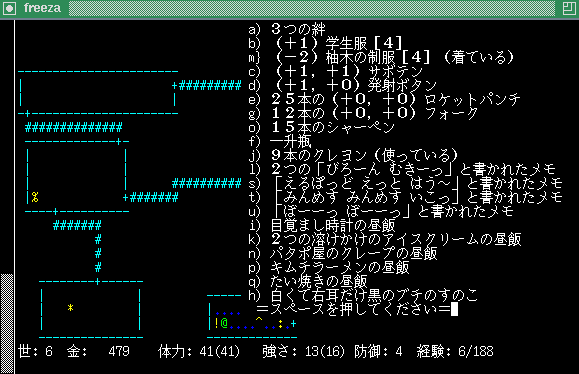Click the yellow ^ trap symbol
Viewport: 579px width, 374px height.
pos(259,320)
